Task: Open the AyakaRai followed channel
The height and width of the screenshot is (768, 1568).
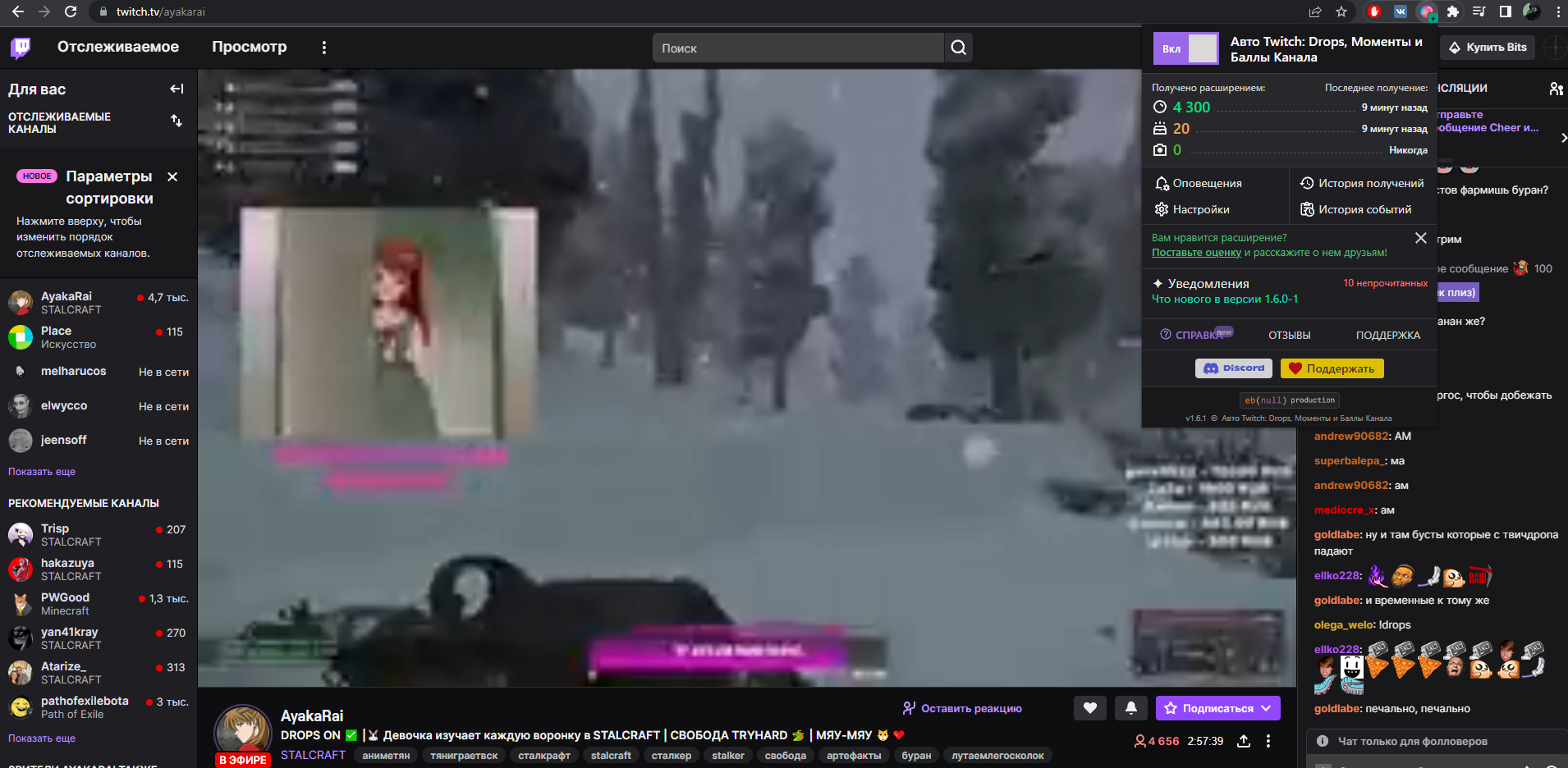Action: (99, 303)
